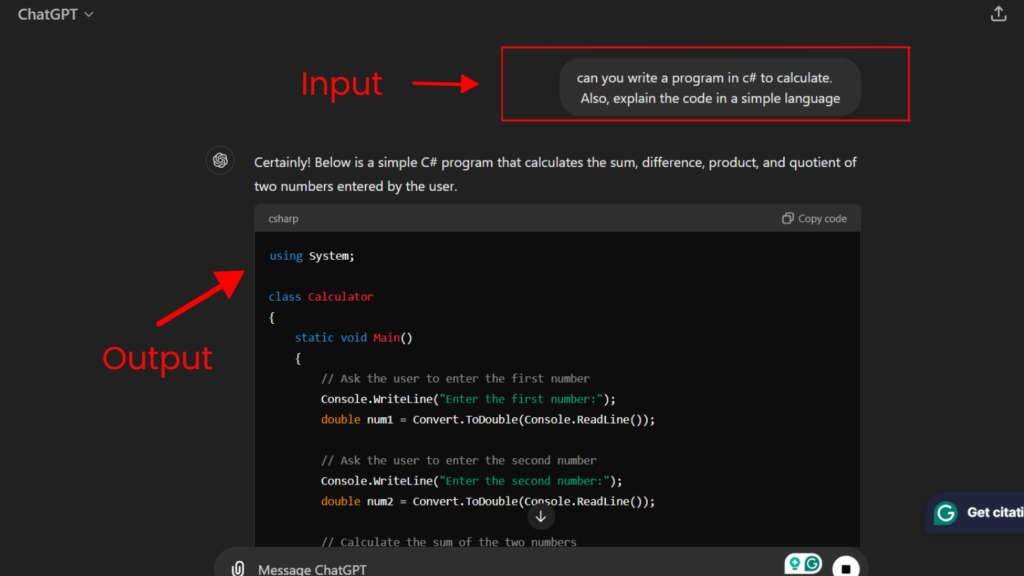Copy the csharp code block
Screen dimensions: 1024x576
click(814, 219)
